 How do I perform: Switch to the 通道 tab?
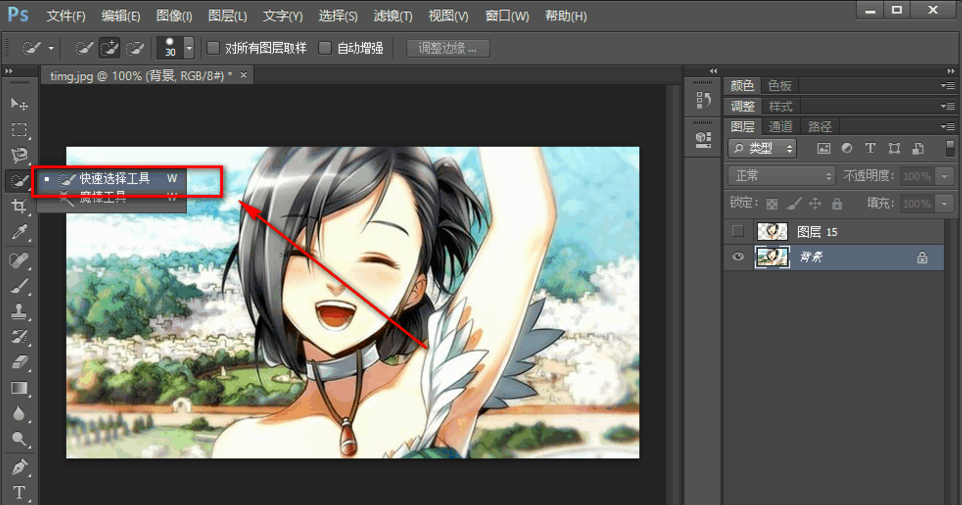coord(780,126)
